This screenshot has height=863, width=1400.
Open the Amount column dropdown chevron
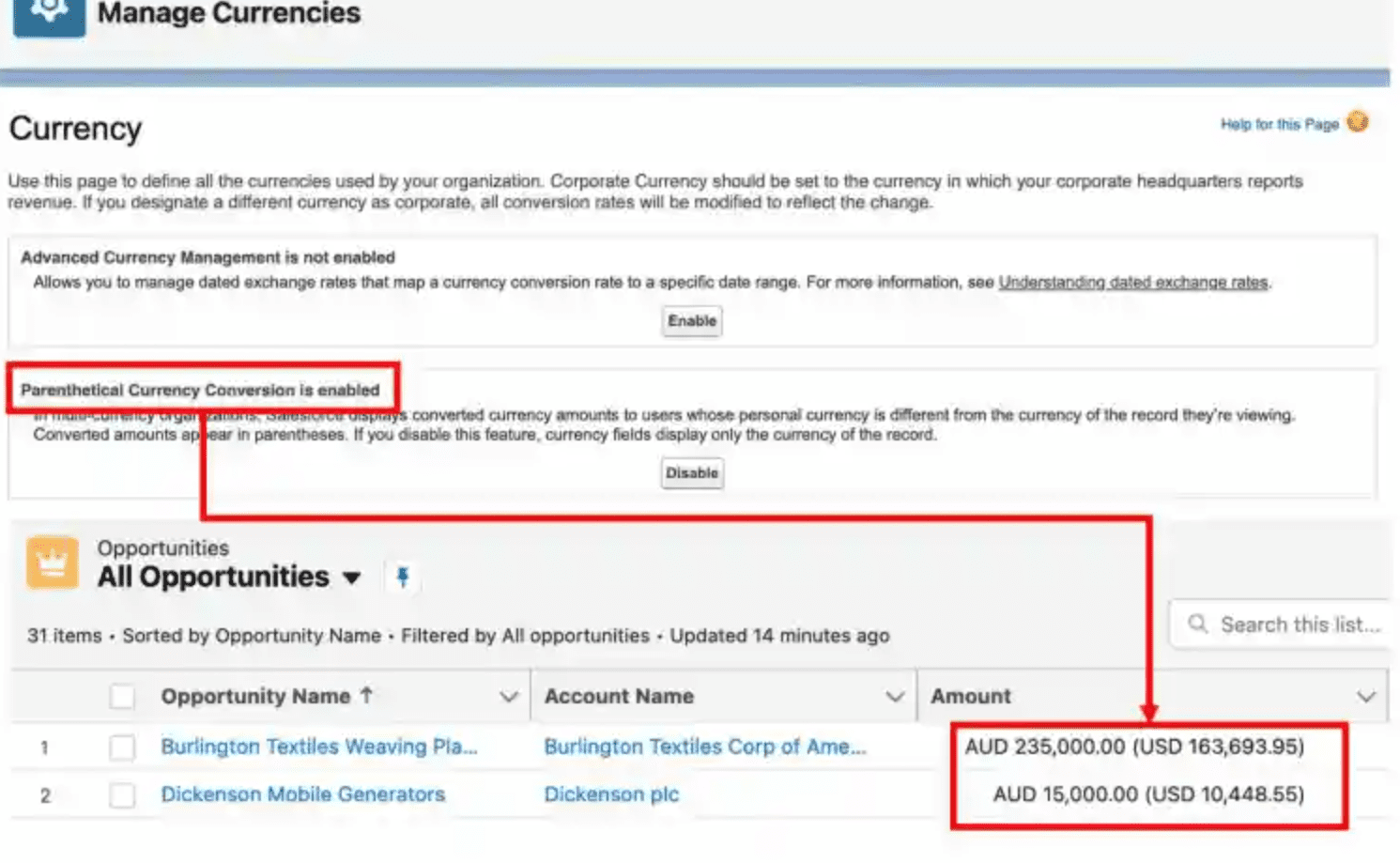click(1365, 697)
